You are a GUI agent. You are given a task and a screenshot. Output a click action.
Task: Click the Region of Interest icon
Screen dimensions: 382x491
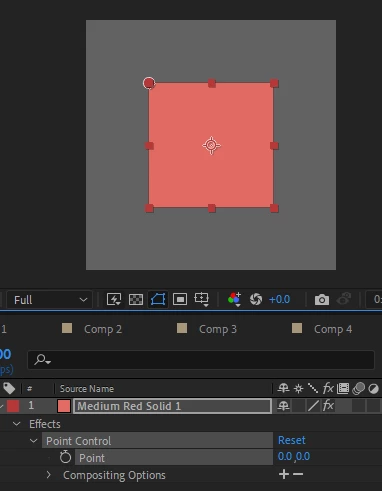180,299
